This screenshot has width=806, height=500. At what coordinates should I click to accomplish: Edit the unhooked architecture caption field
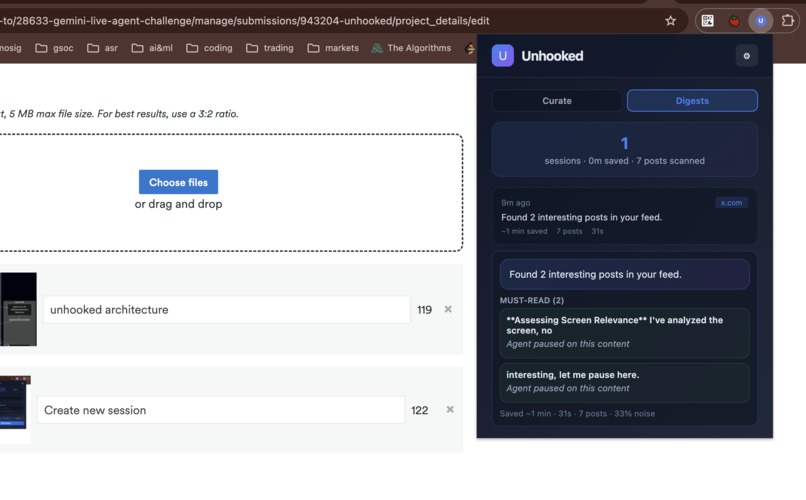tap(227, 309)
